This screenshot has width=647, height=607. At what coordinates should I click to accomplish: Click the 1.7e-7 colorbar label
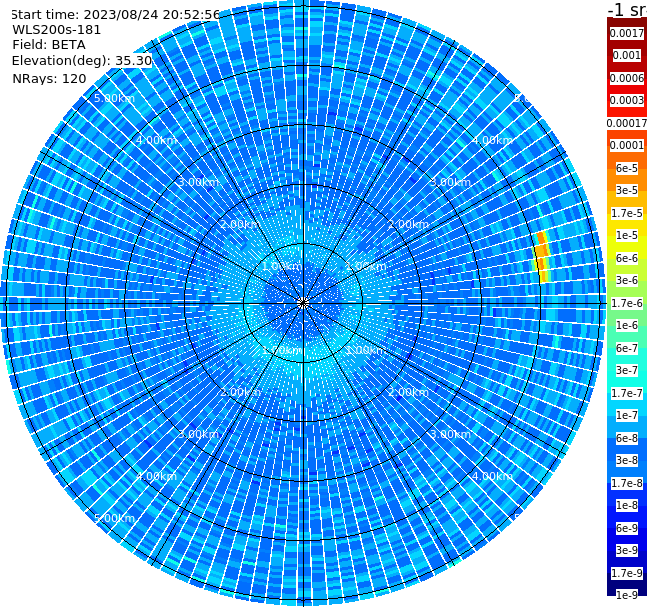tap(627, 393)
